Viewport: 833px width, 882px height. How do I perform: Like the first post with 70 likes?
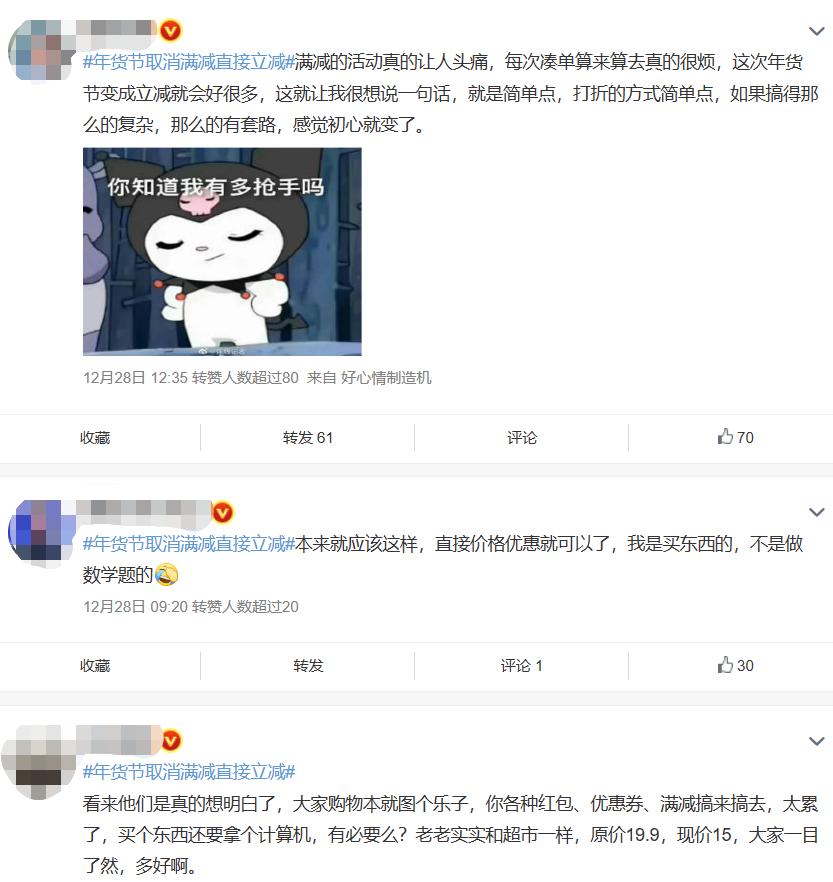click(735, 437)
